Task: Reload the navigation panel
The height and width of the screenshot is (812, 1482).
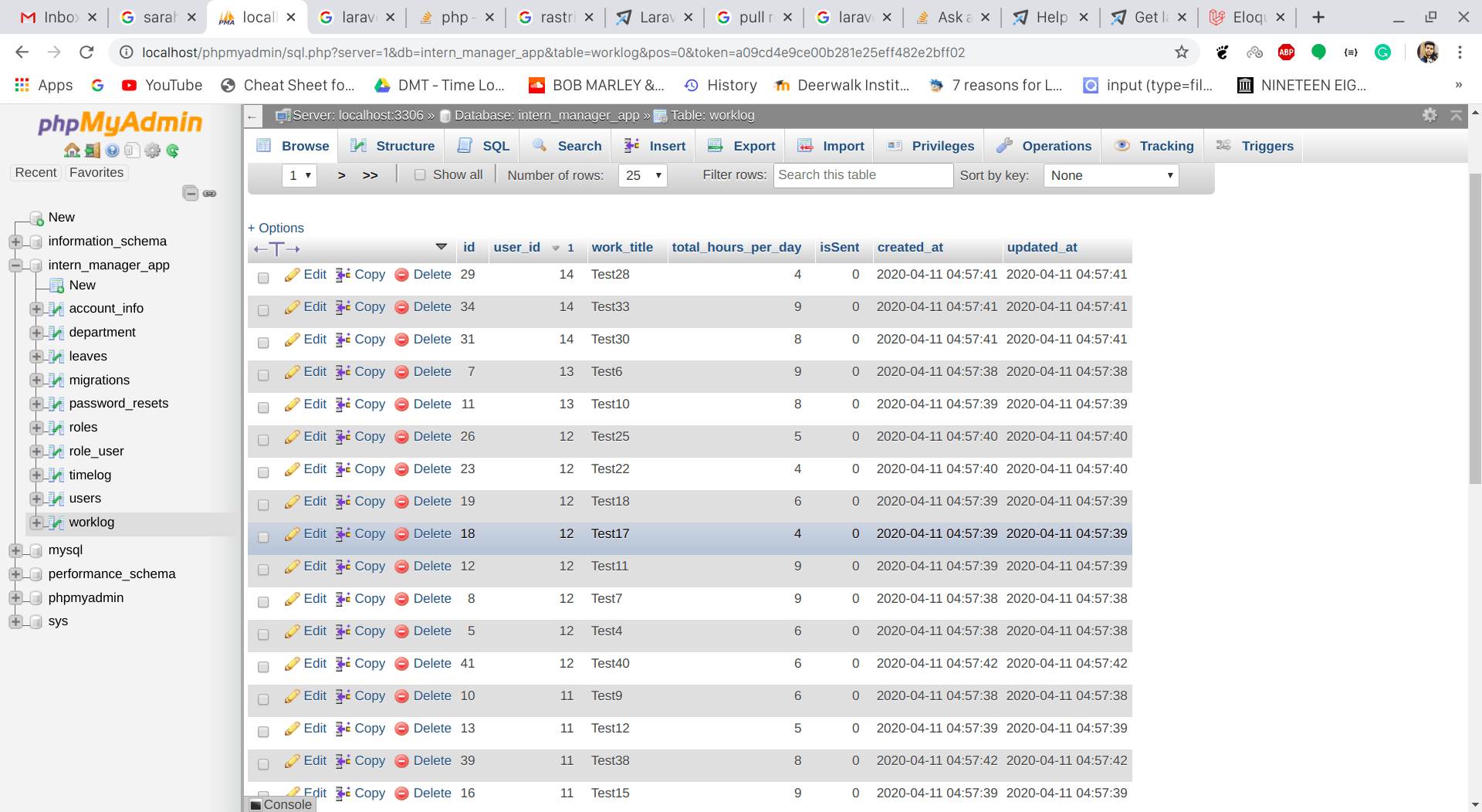Action: [171, 151]
